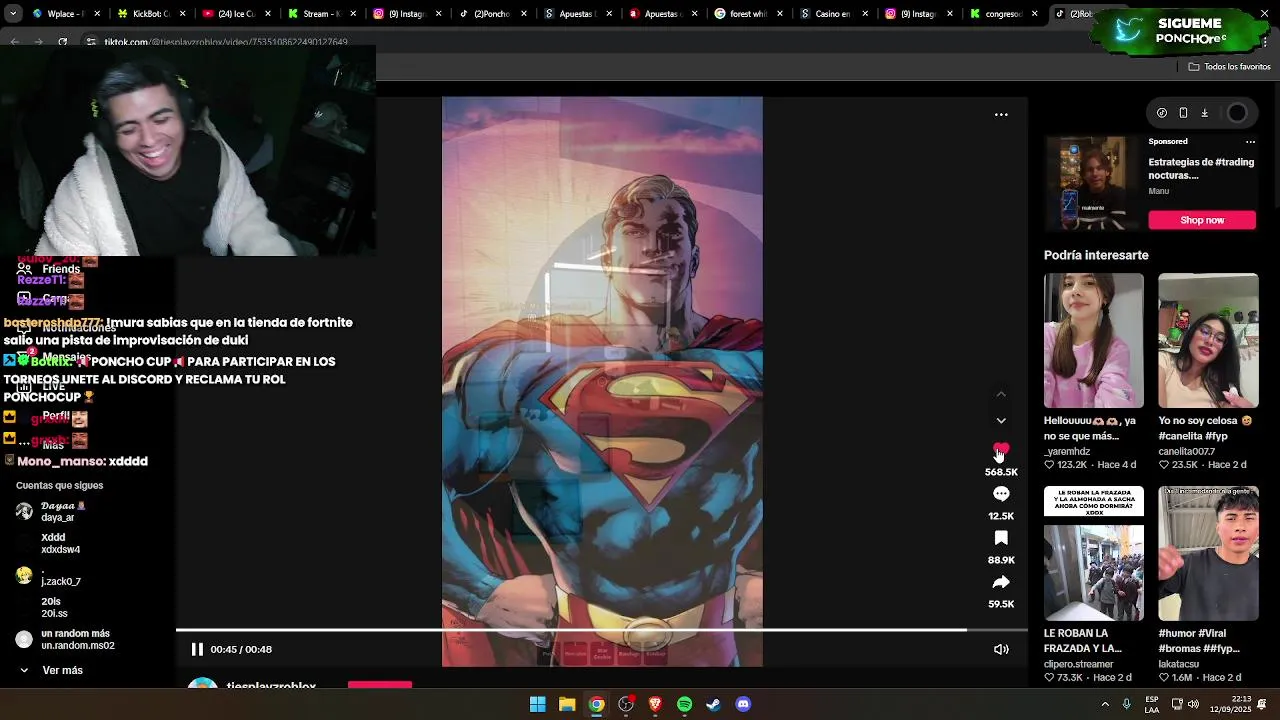Open the profile avatar circle at top right
This screenshot has height=720, width=1280.
[1237, 113]
